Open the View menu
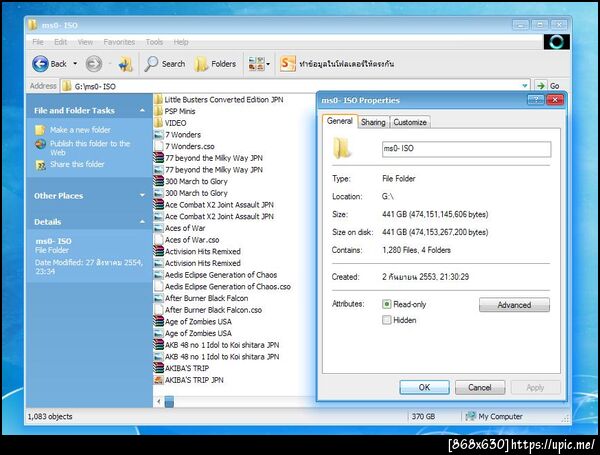The width and height of the screenshot is (600, 455). (x=85, y=42)
